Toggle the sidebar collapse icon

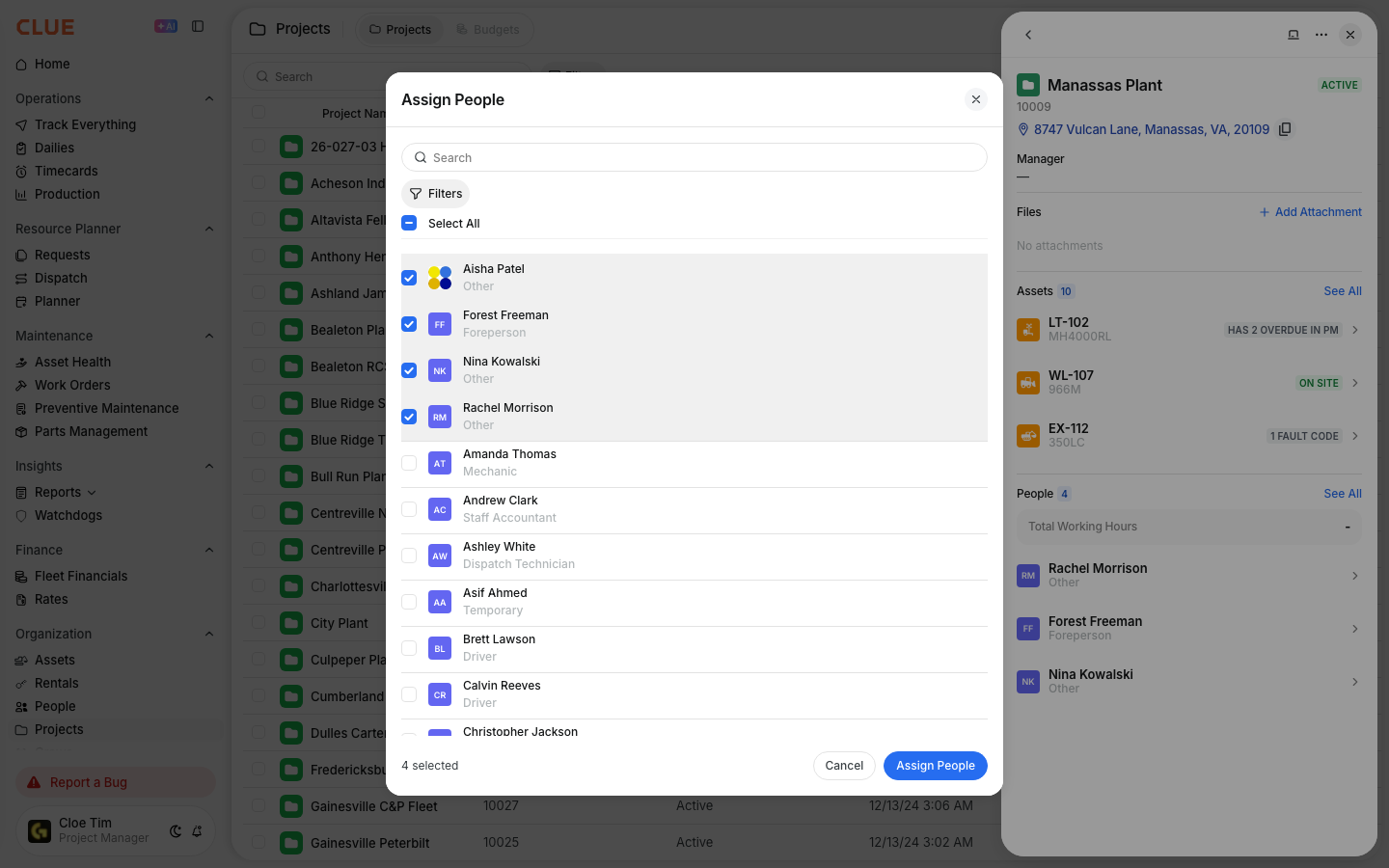coord(198,26)
